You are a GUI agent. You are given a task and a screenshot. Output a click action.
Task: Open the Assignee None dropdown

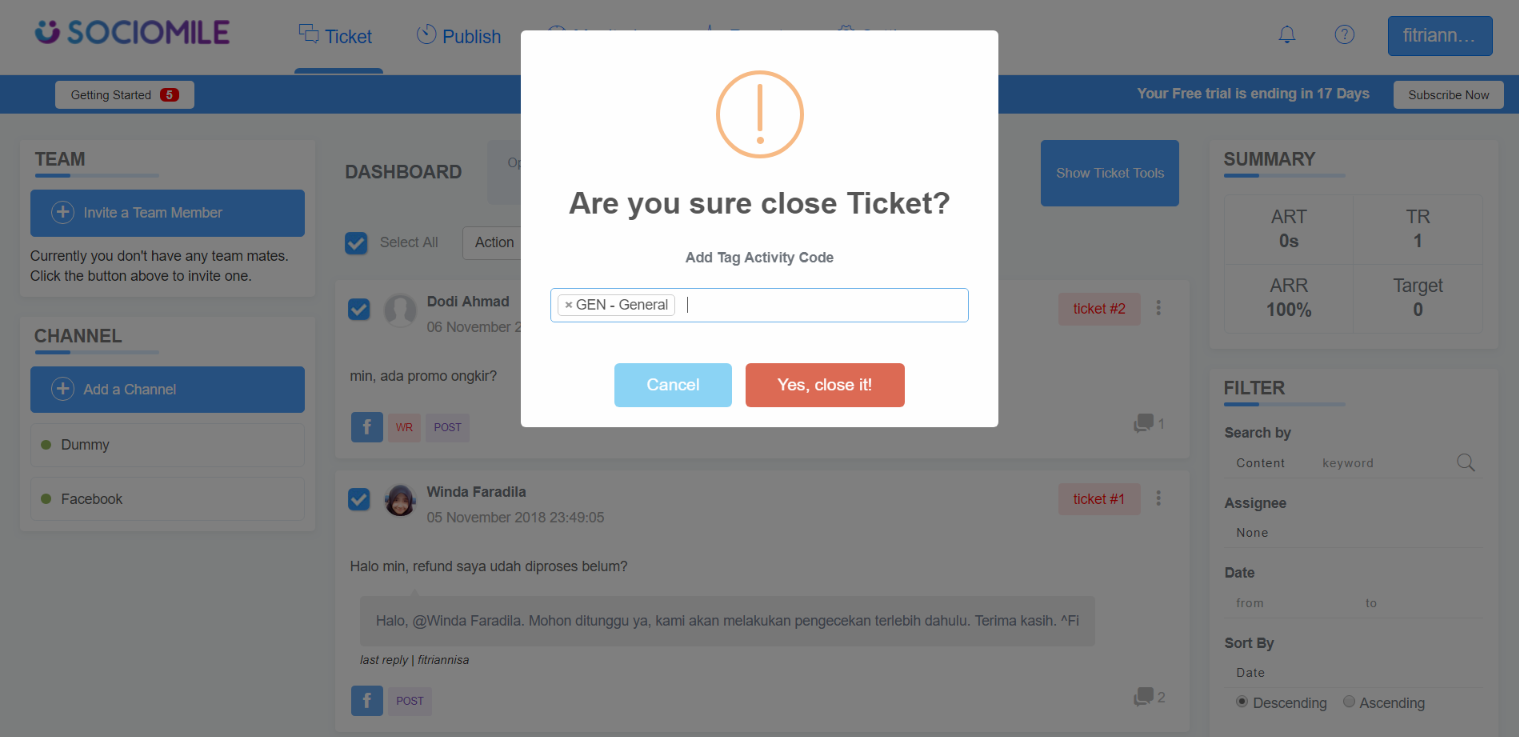coord(1352,533)
